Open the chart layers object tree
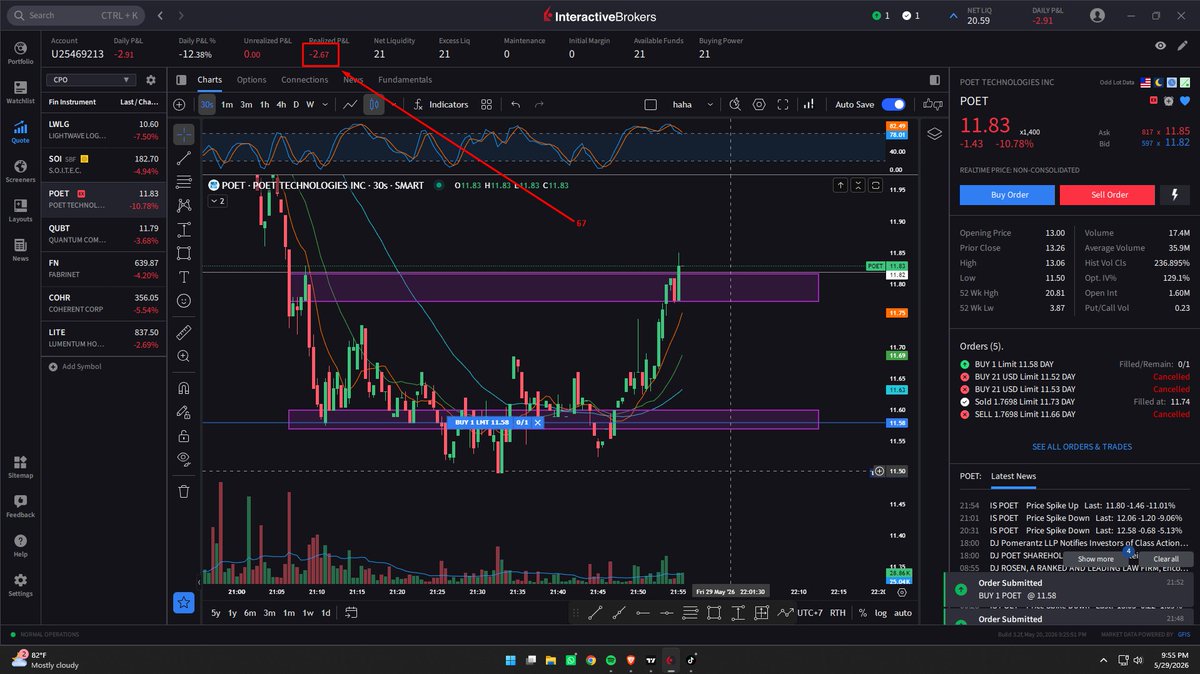 (x=934, y=133)
